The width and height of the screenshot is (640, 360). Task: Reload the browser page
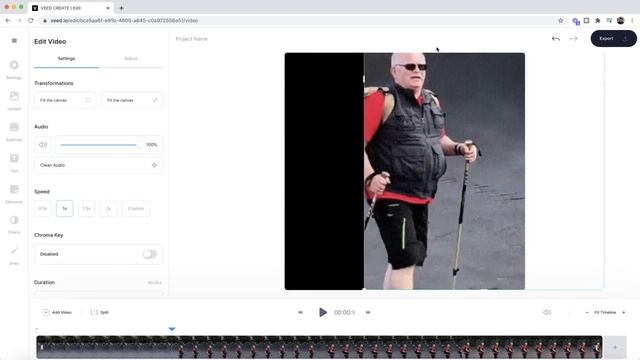31,20
